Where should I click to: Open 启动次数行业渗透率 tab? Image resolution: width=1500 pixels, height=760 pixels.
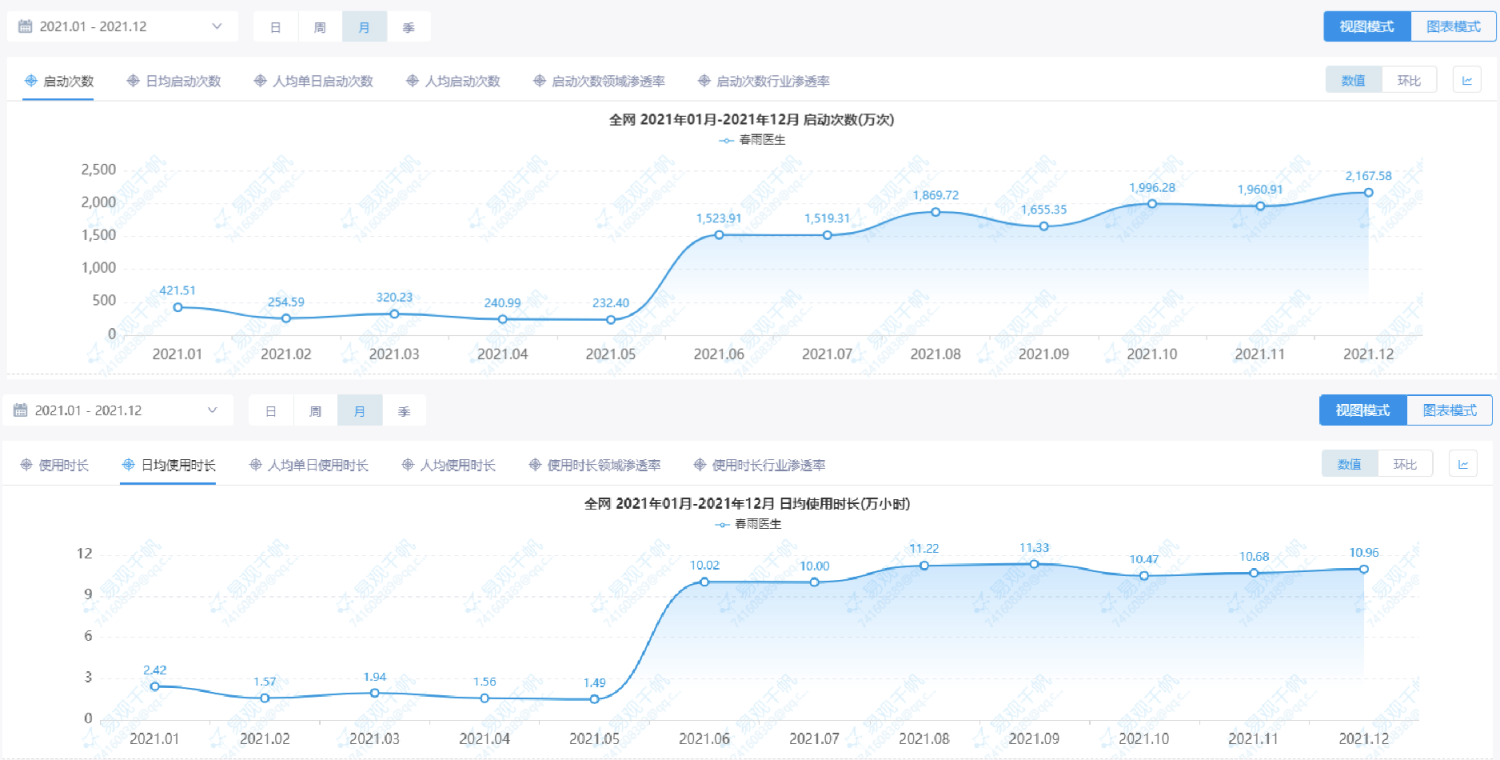[x=773, y=81]
